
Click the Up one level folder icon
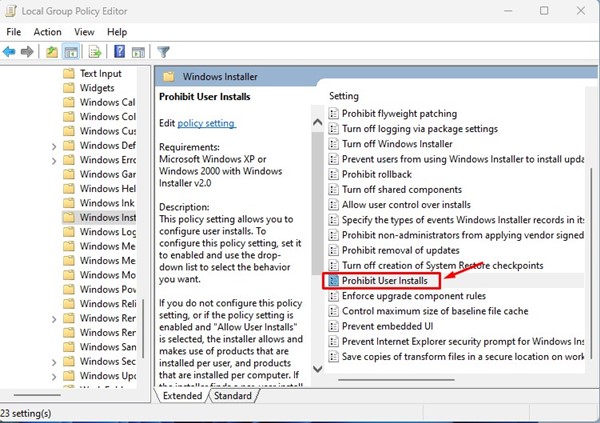coord(52,51)
